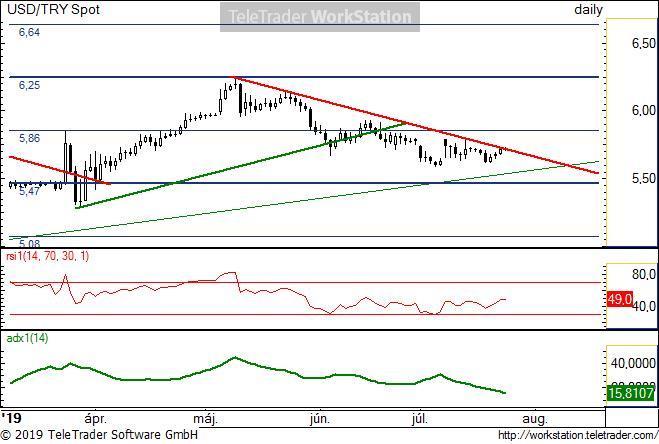Click the 5,08 support level label
The height and width of the screenshot is (444, 659).
(29, 243)
